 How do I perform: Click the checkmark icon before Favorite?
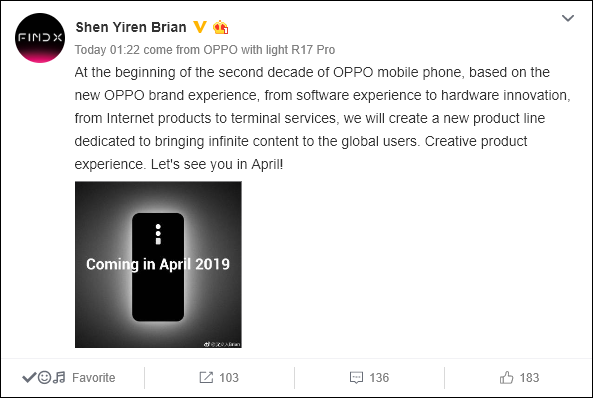click(29, 377)
